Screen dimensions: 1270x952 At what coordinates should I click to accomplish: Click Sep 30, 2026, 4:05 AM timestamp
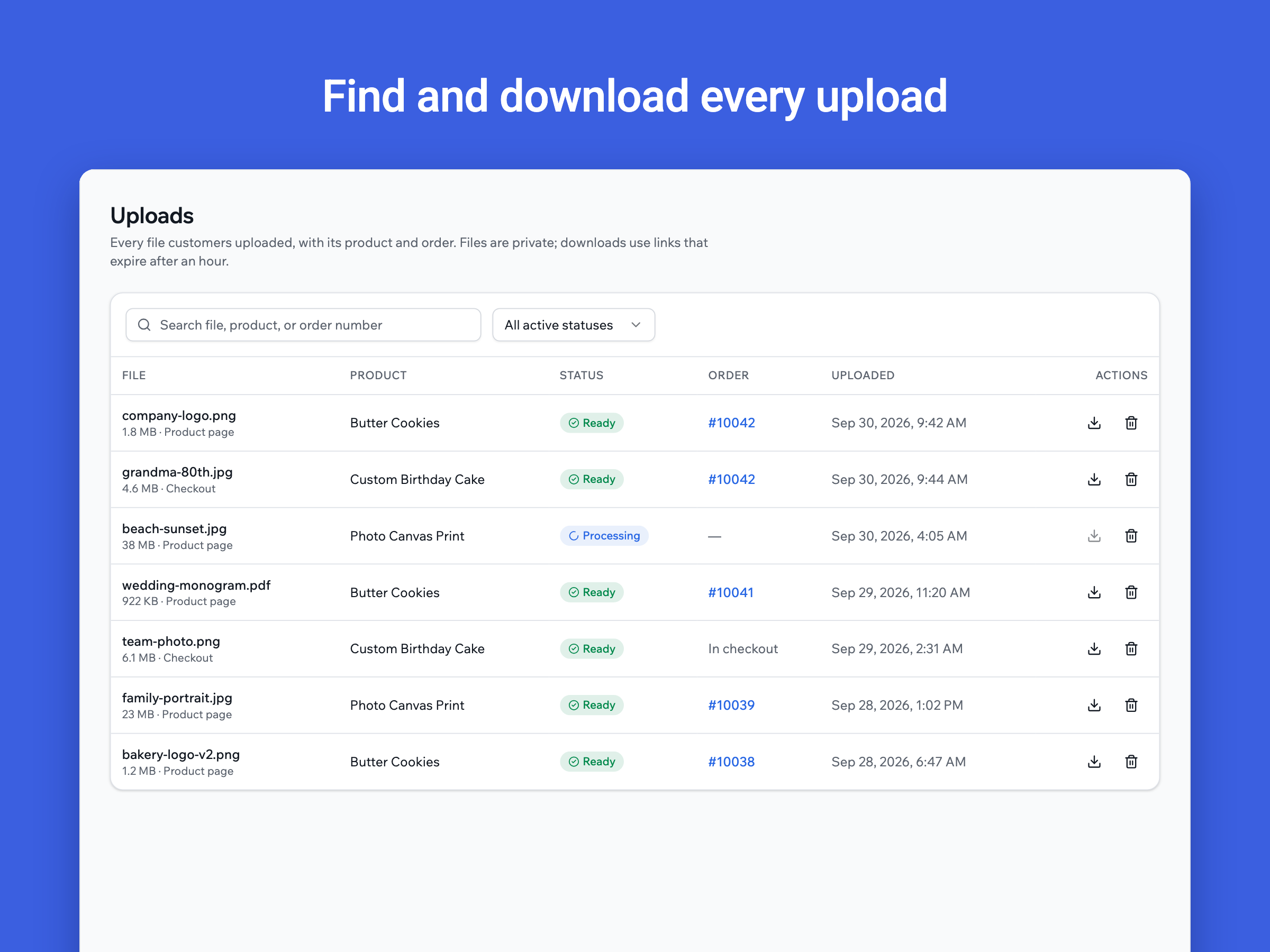tap(899, 536)
